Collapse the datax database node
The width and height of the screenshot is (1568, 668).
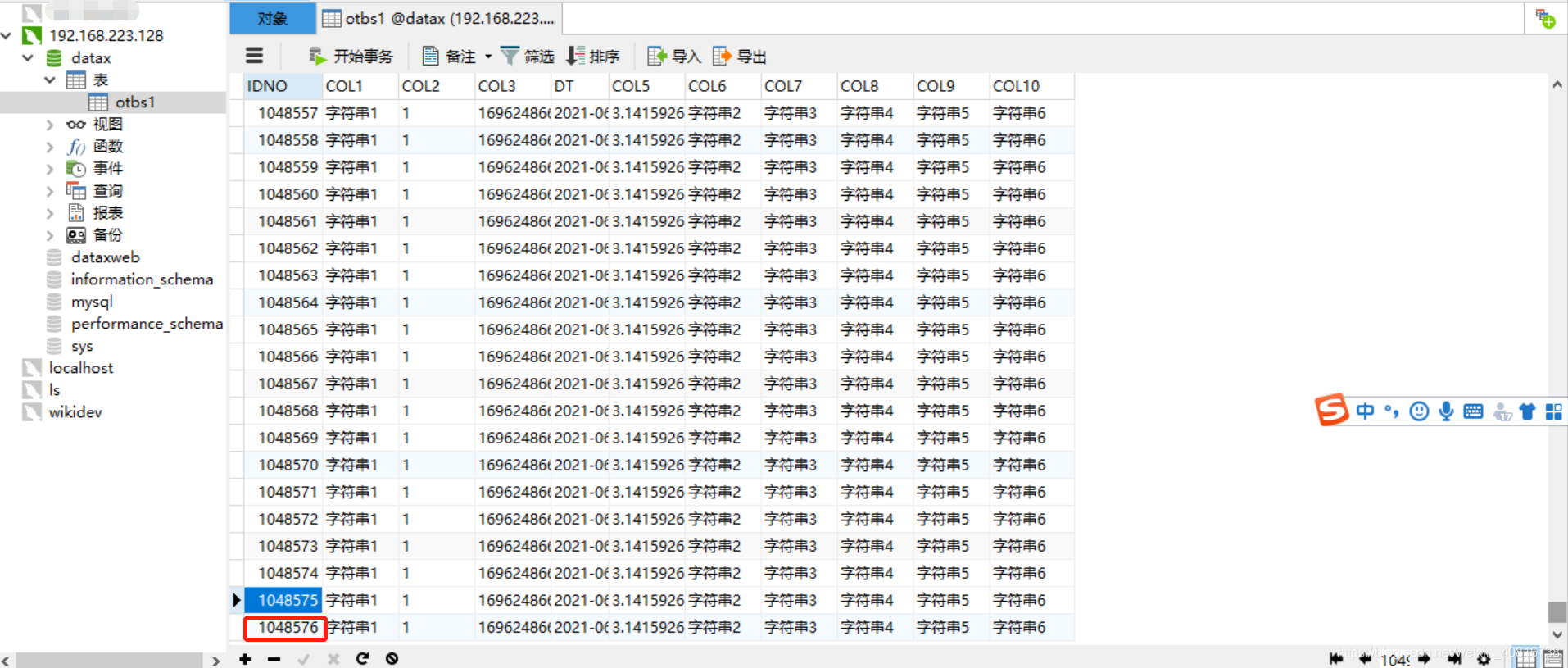[x=29, y=57]
